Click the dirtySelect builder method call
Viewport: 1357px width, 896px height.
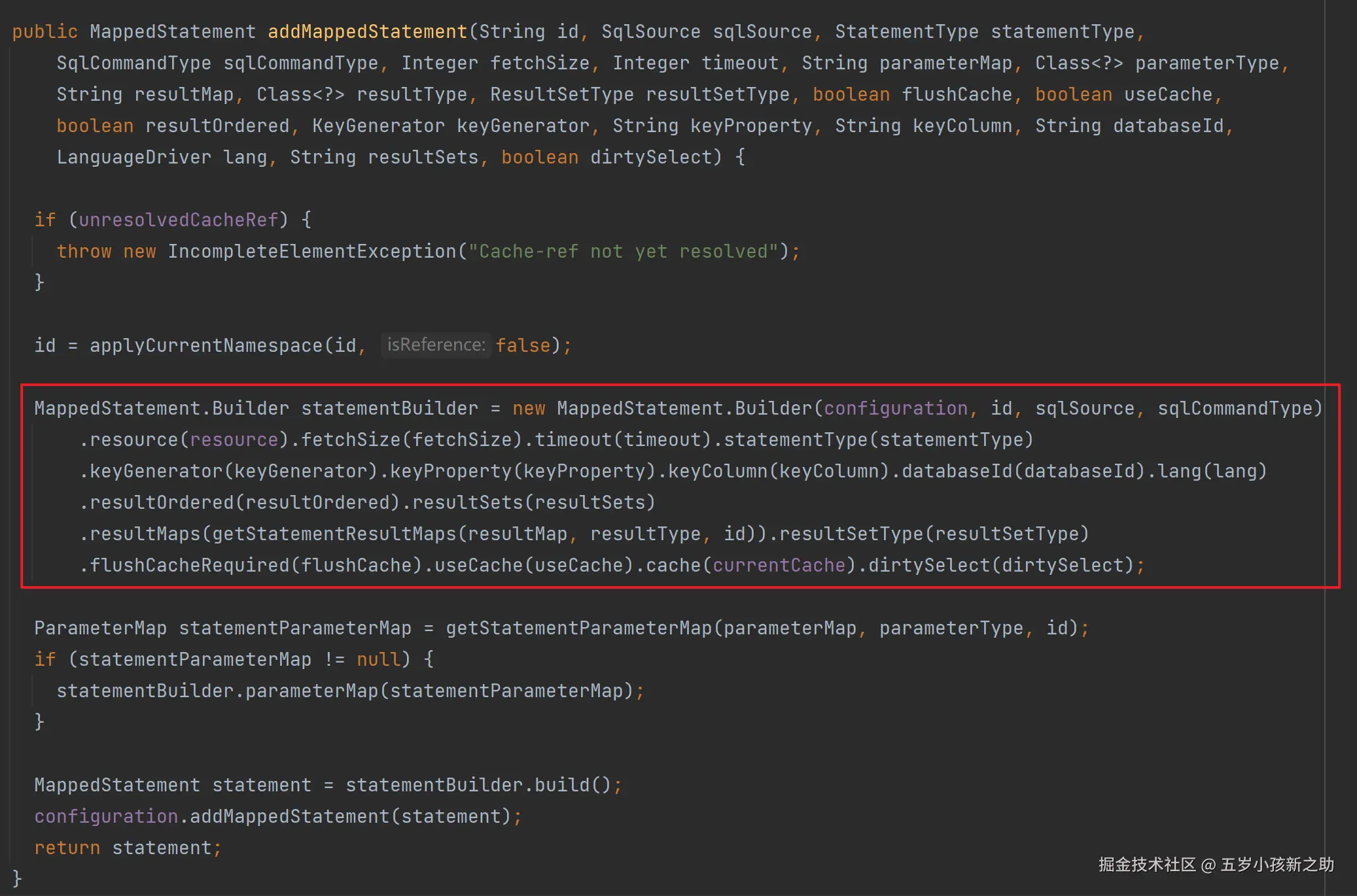(929, 565)
